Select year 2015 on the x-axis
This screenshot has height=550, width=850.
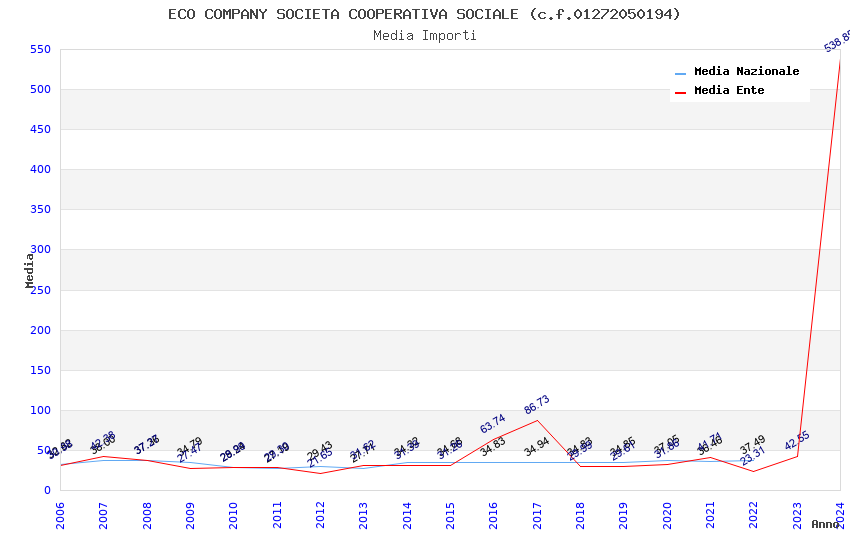(x=450, y=515)
